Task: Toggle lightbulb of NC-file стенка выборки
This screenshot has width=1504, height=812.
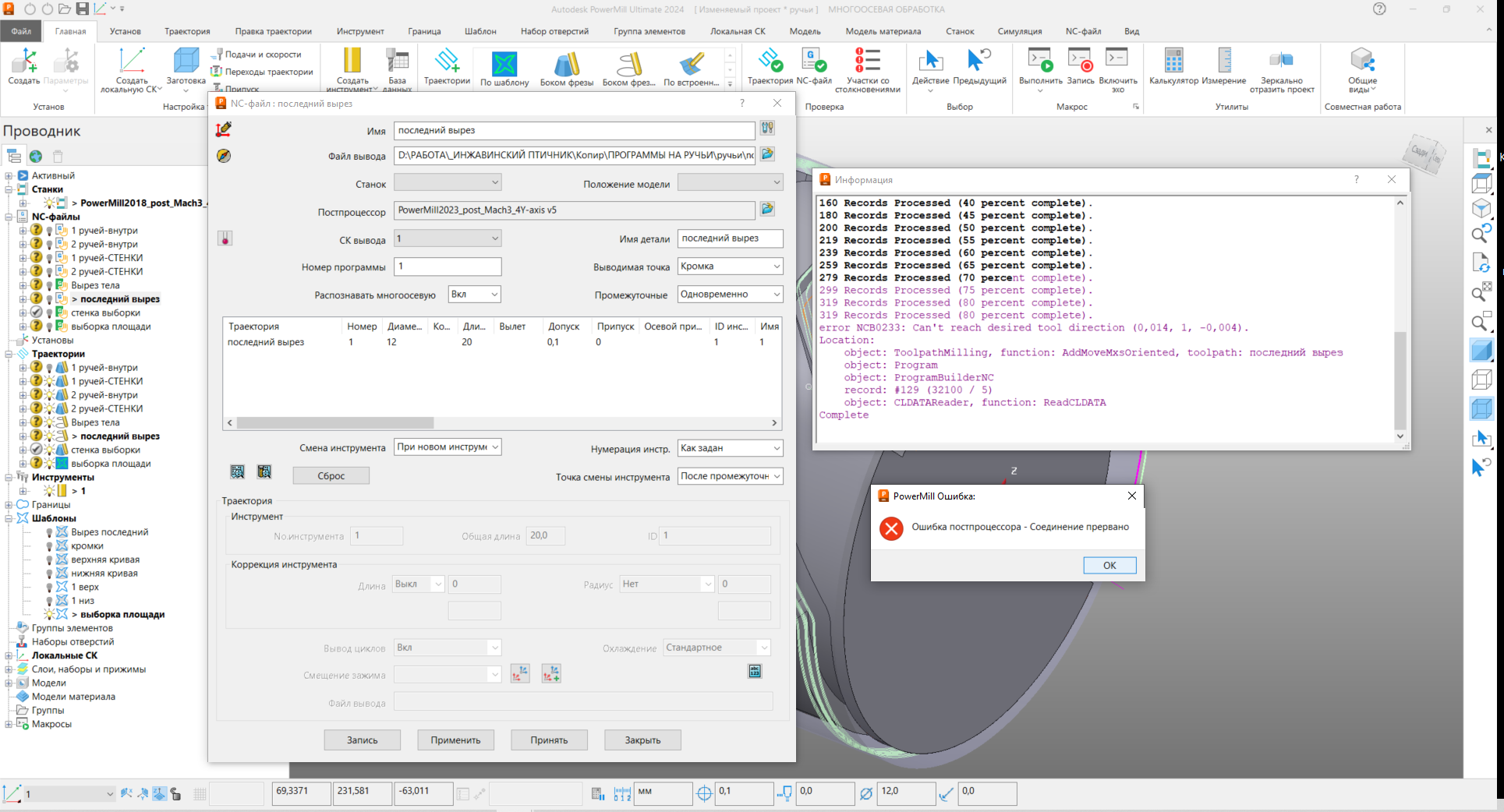Action: pos(49,313)
